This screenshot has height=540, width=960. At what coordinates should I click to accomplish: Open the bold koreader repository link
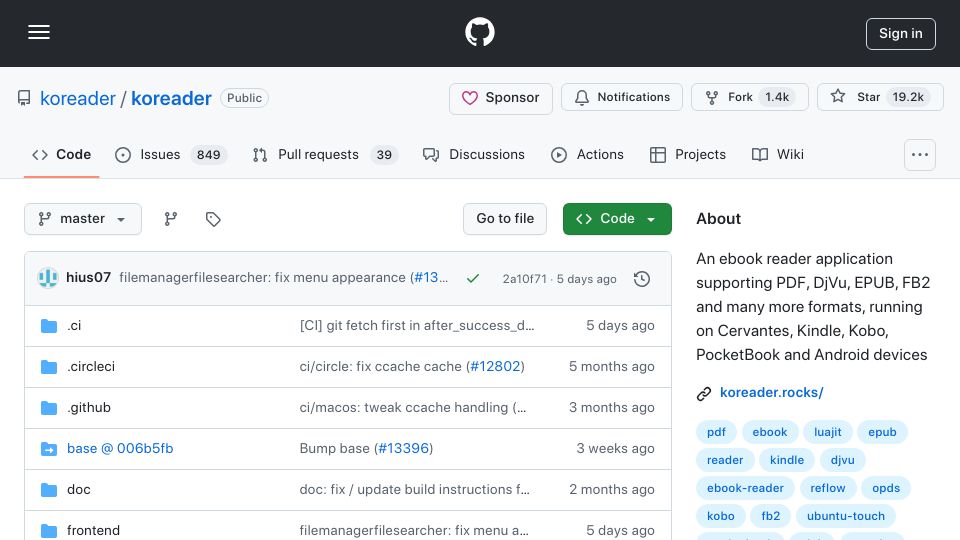point(171,98)
